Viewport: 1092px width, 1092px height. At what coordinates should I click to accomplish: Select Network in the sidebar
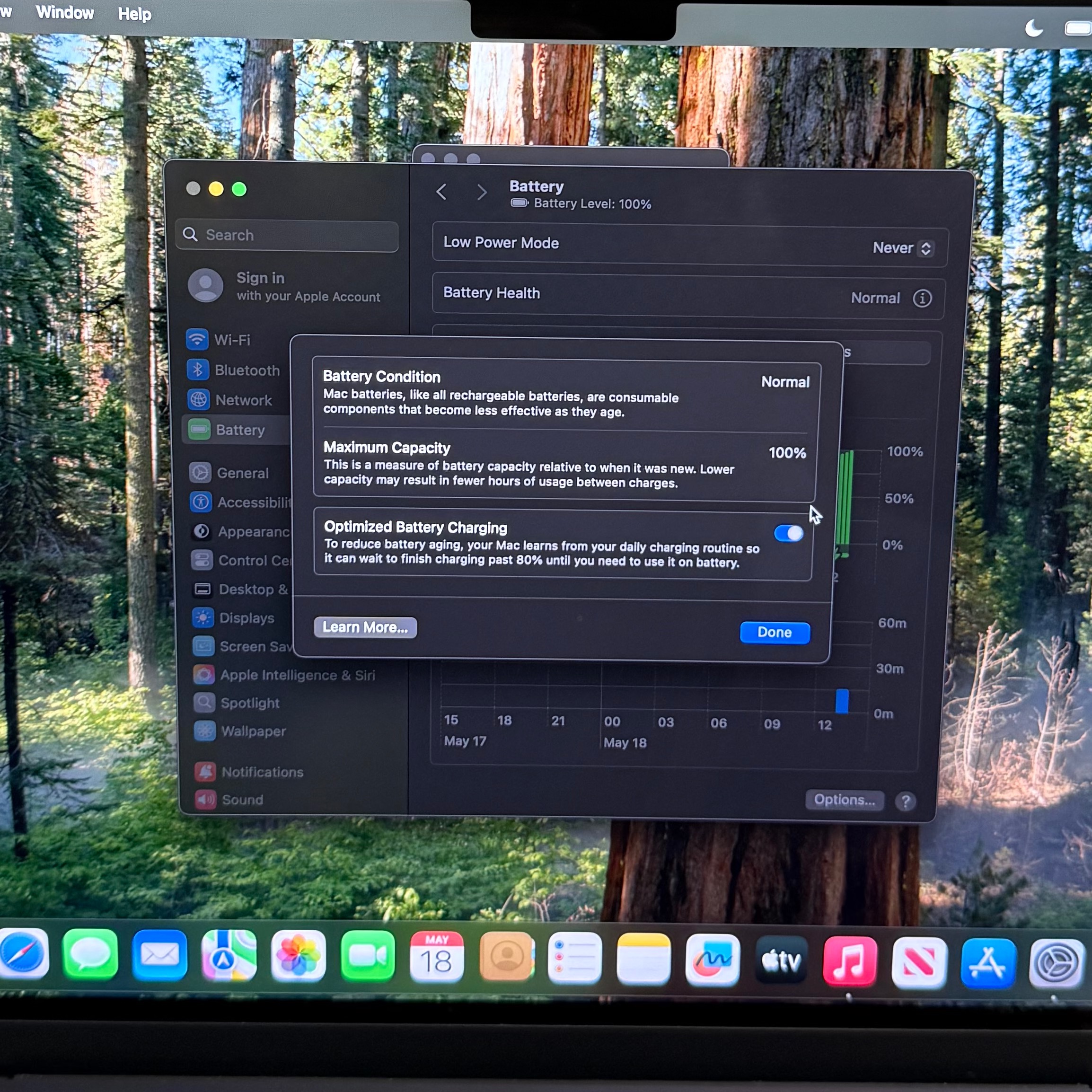(x=230, y=400)
